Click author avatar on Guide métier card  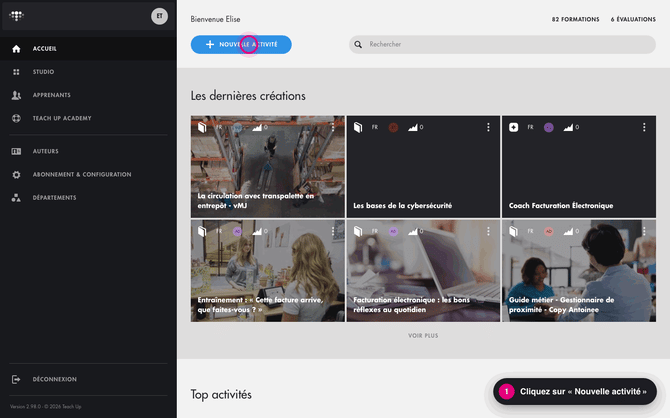(549, 231)
